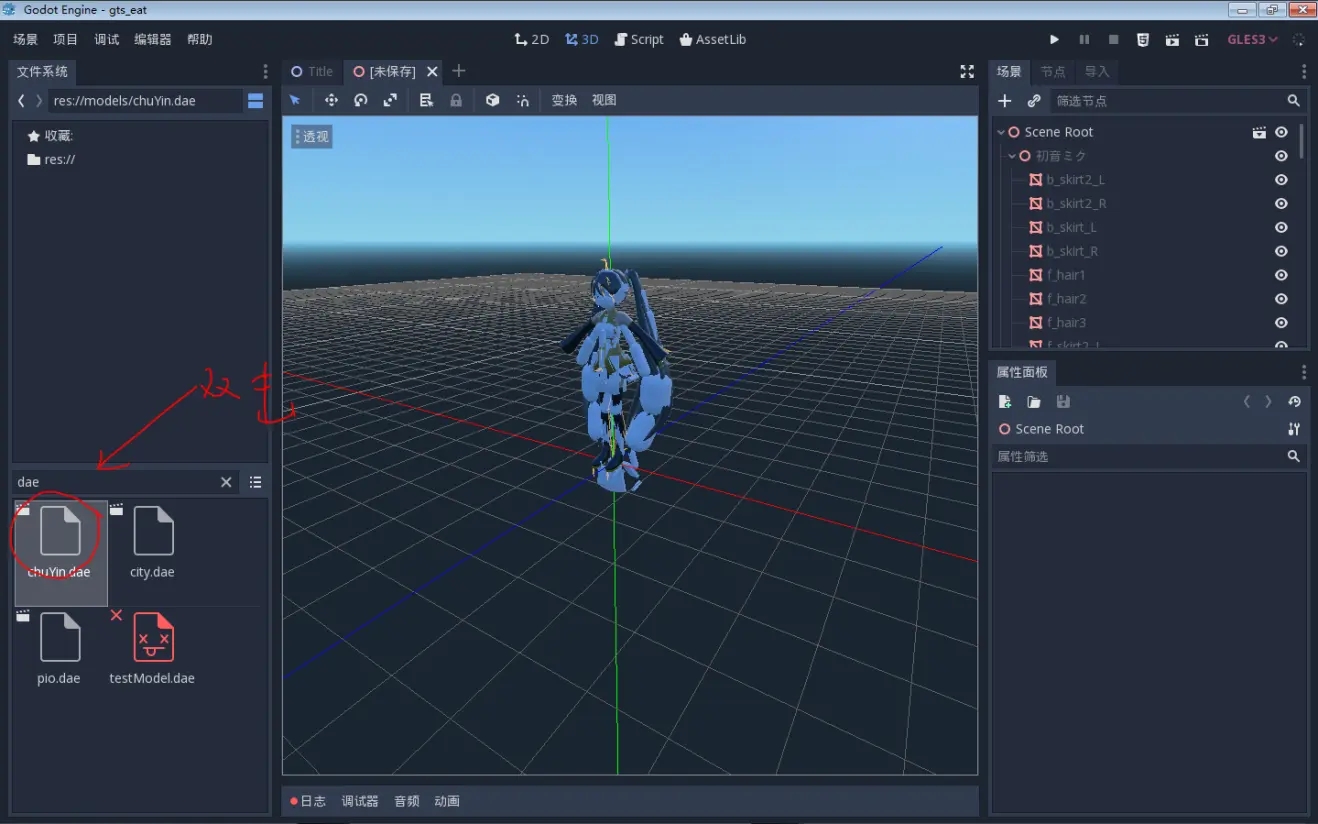
Task: Click the Play project button
Action: tap(1054, 40)
